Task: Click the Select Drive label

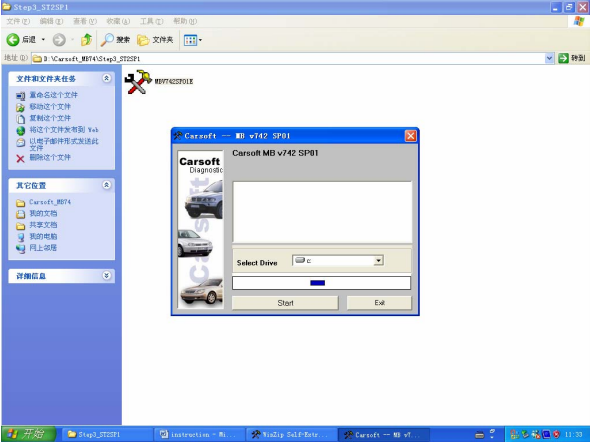Action: [257, 263]
